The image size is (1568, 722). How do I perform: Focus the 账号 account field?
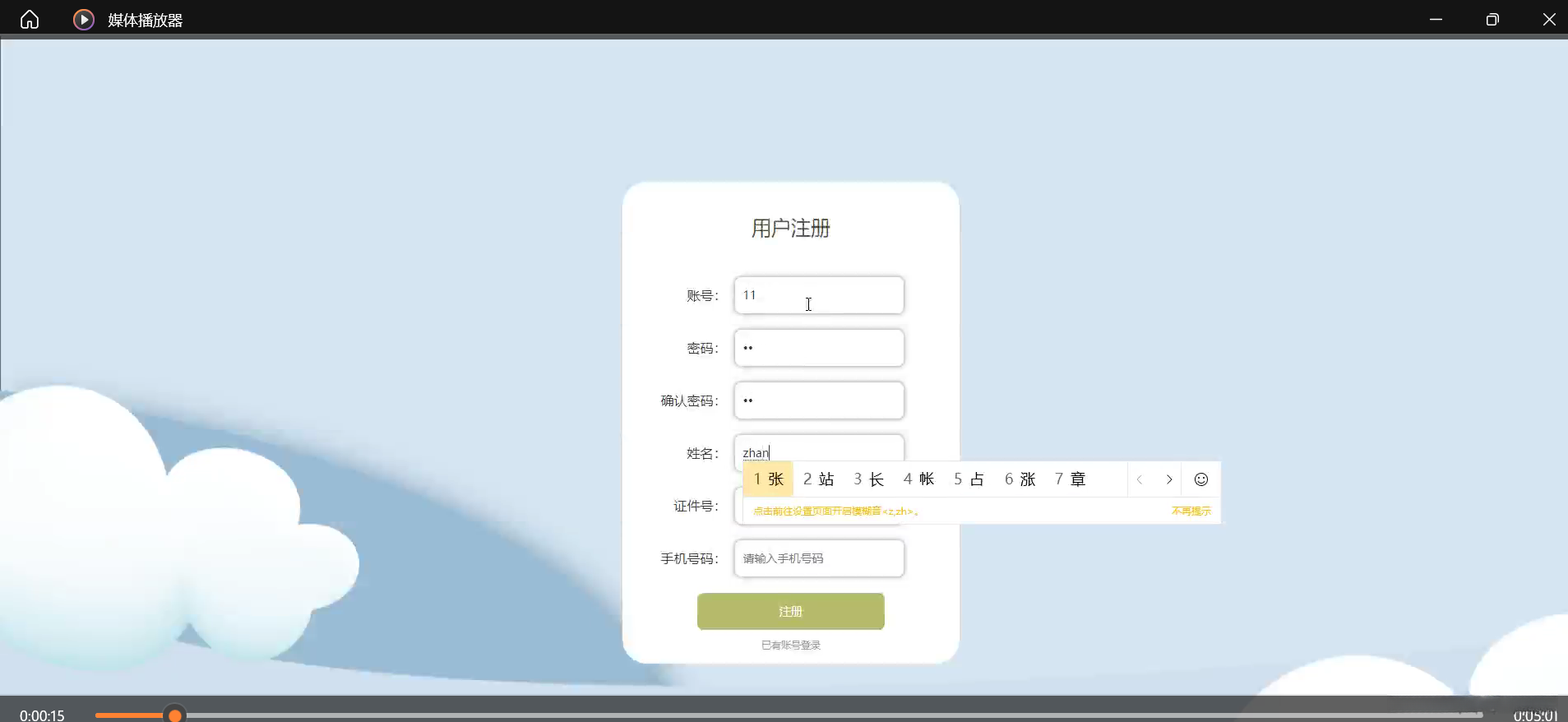click(819, 295)
